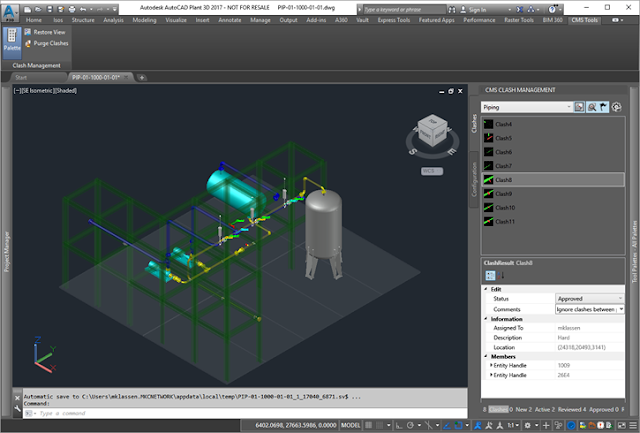
Task: Switch to the Configuration side tab
Action: point(474,180)
